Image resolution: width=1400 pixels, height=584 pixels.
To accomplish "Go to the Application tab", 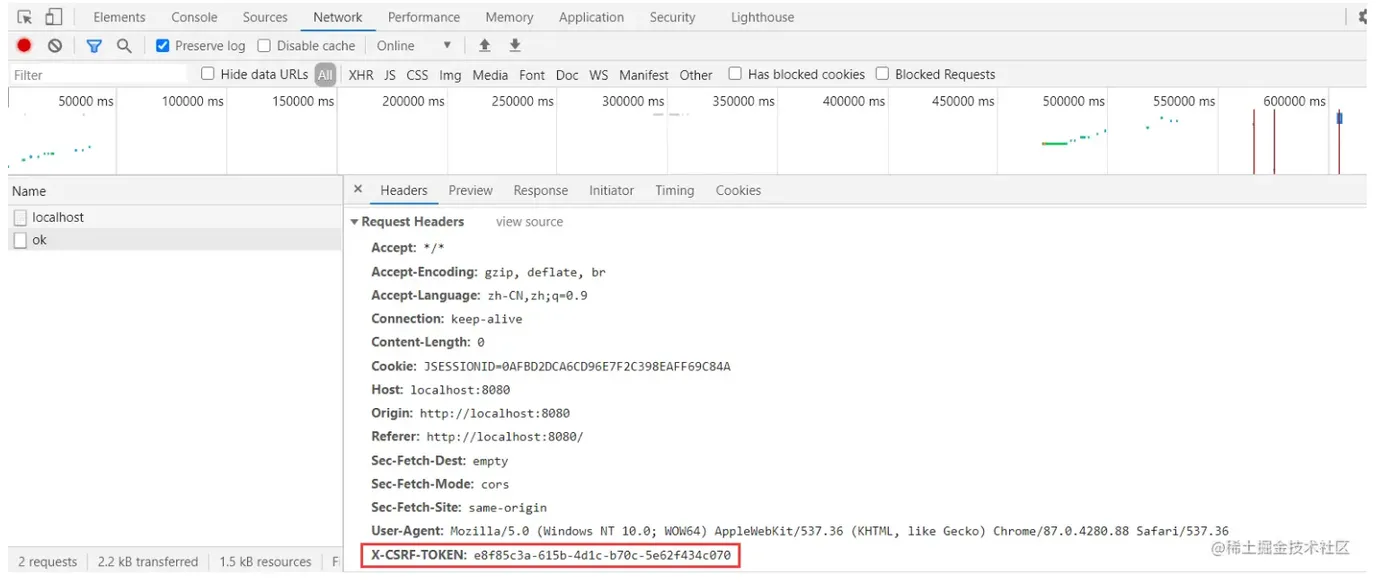I will click(x=591, y=17).
